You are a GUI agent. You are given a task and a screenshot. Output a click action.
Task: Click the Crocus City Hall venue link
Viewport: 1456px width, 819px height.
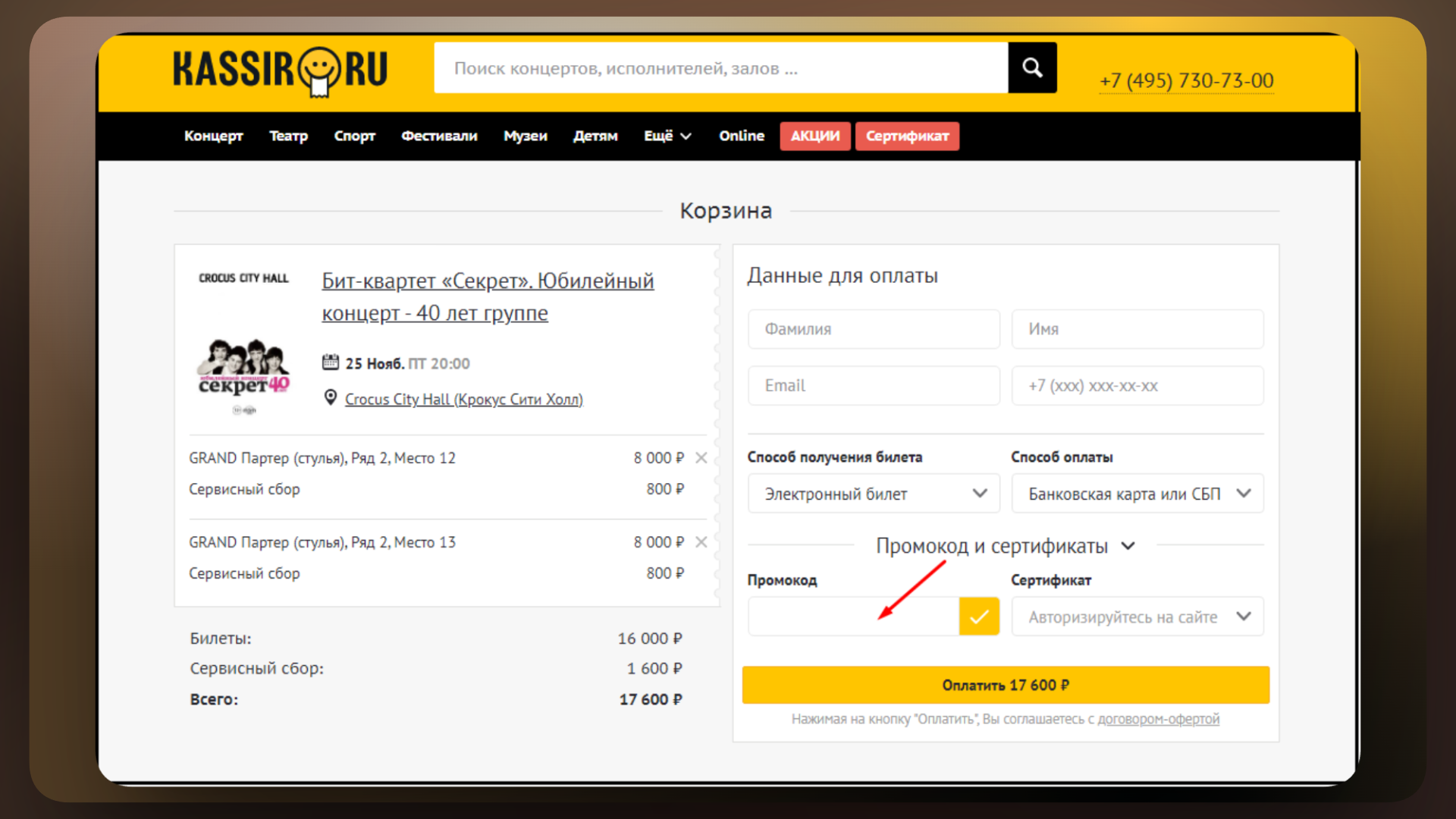point(463,399)
